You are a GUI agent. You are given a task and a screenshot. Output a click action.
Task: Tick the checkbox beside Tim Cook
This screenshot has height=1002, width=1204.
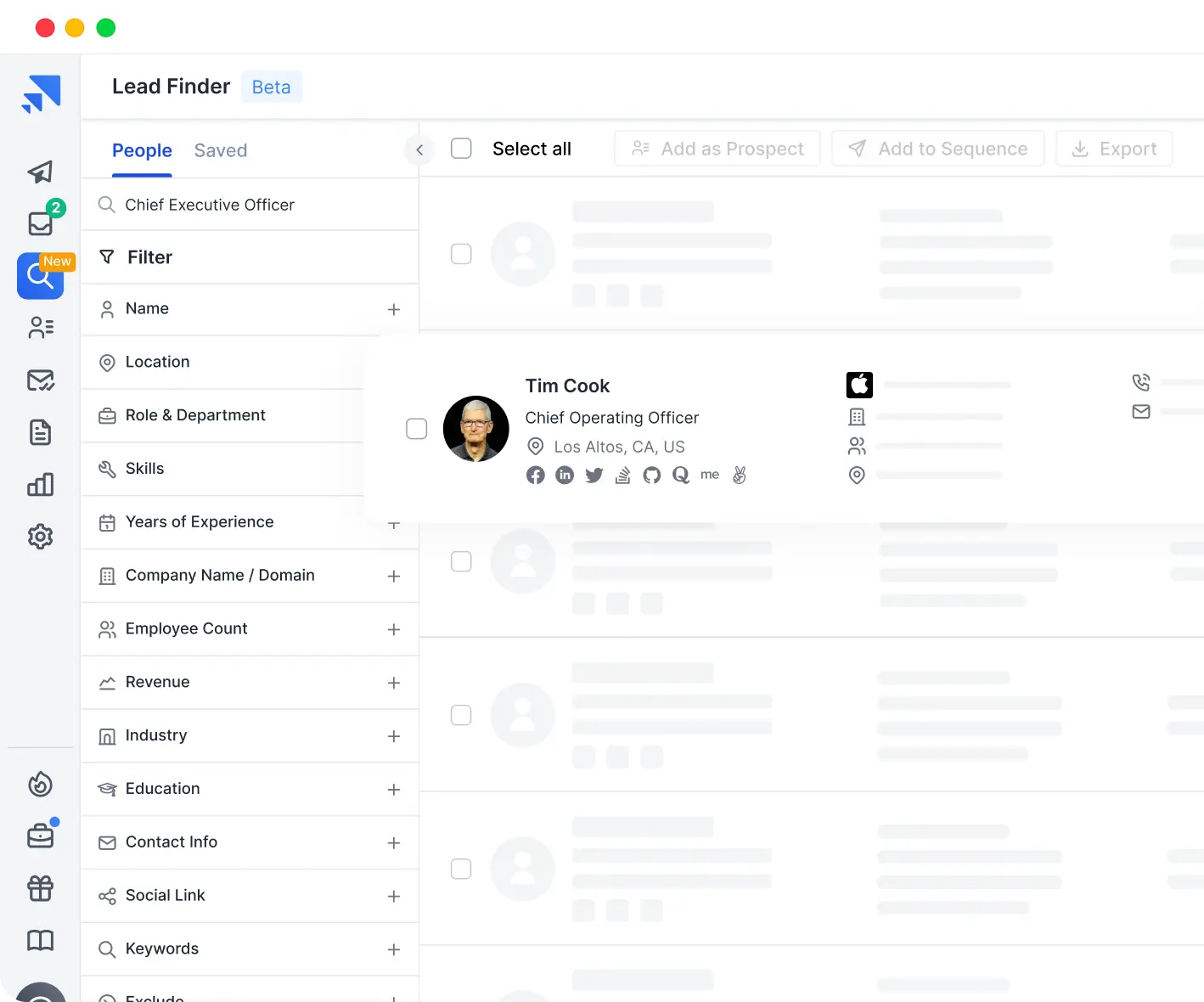click(416, 429)
